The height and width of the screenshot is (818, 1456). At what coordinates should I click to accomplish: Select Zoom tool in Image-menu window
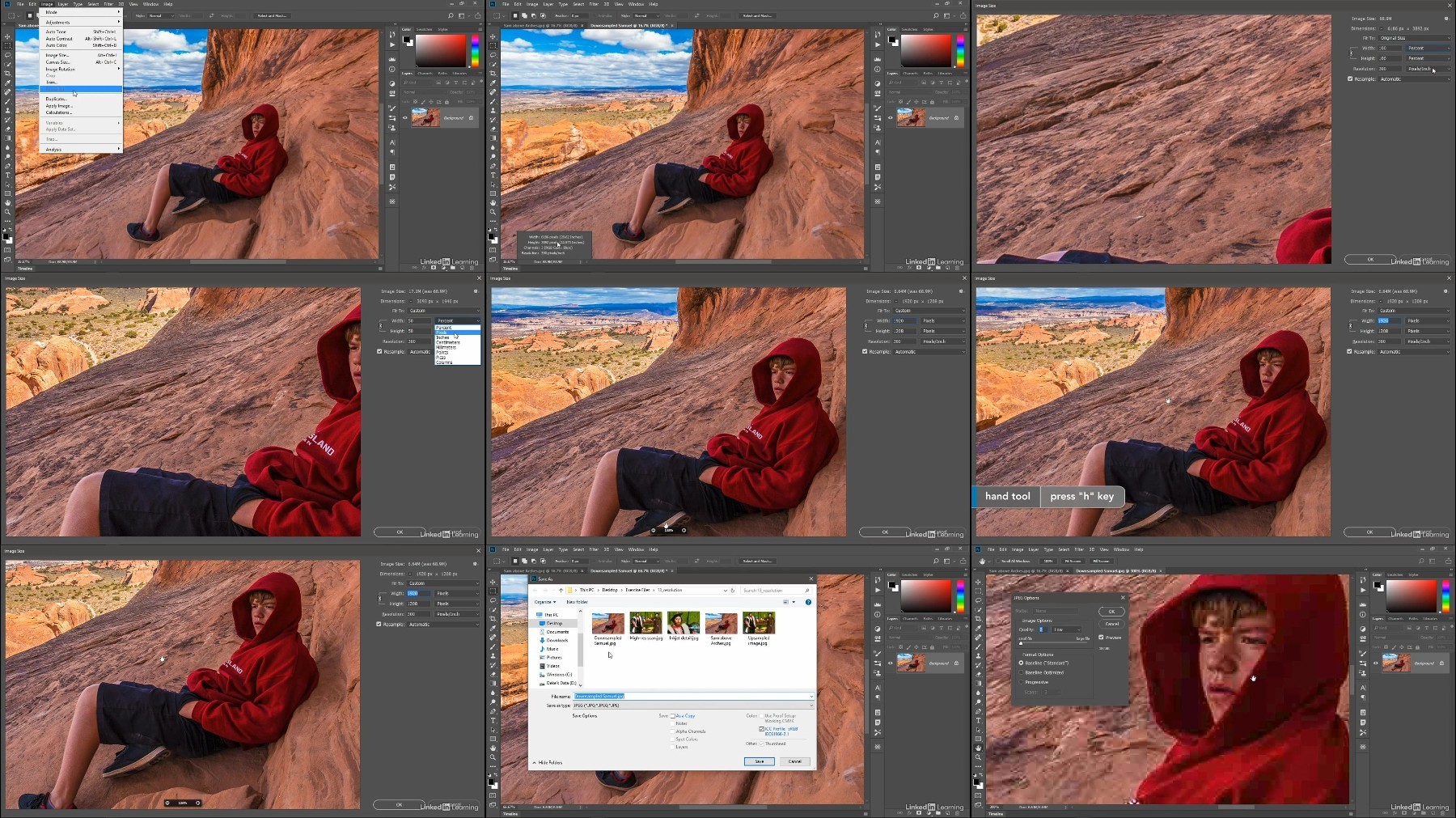tap(8, 212)
